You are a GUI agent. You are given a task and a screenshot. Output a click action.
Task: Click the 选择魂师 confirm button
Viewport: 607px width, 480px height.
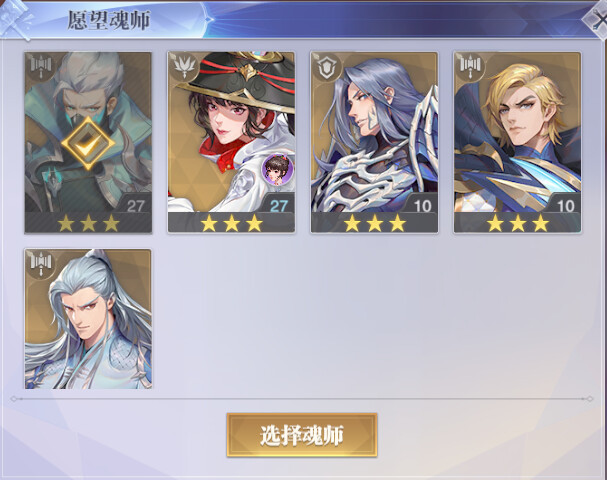tap(302, 435)
